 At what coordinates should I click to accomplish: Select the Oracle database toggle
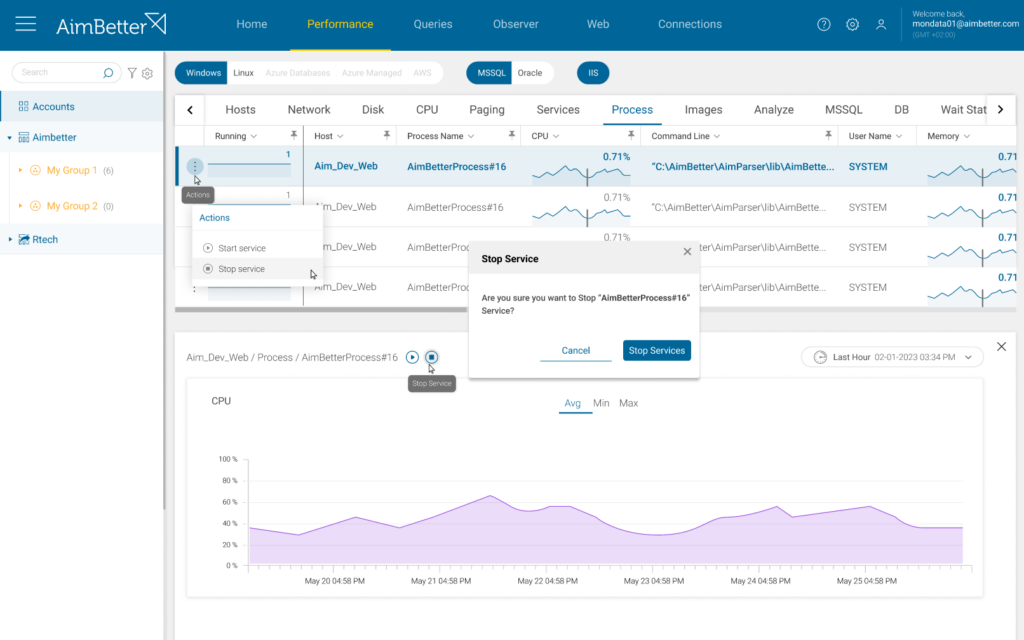530,72
